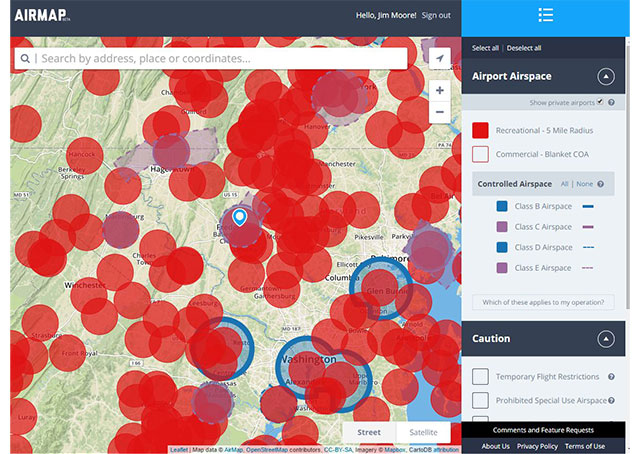The width and height of the screenshot is (640, 454).
Task: Click the Class B solid line indicator
Action: [x=588, y=207]
